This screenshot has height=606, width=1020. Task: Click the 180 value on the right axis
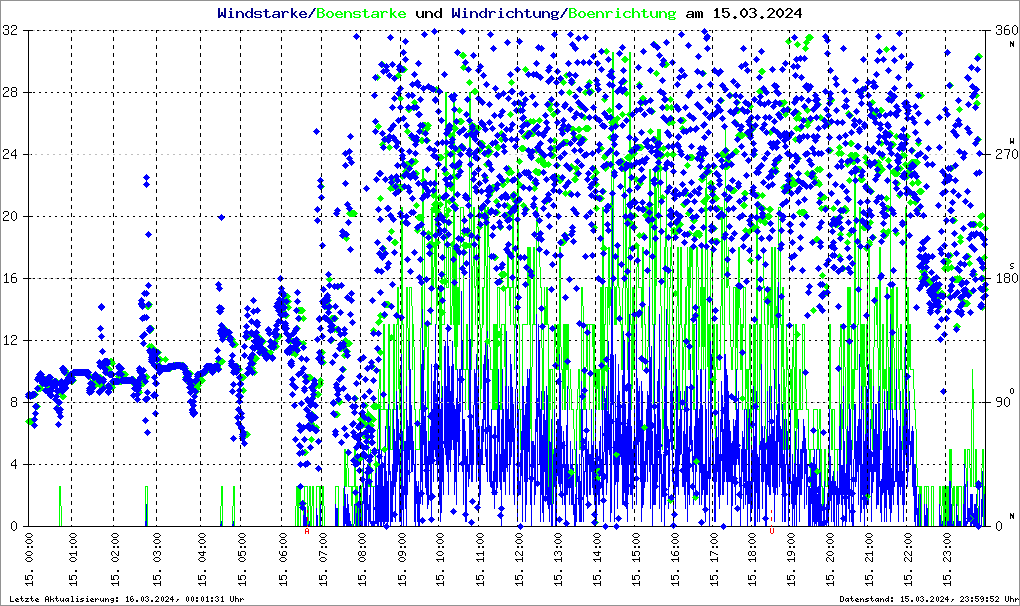pyautogui.click(x=1002, y=279)
